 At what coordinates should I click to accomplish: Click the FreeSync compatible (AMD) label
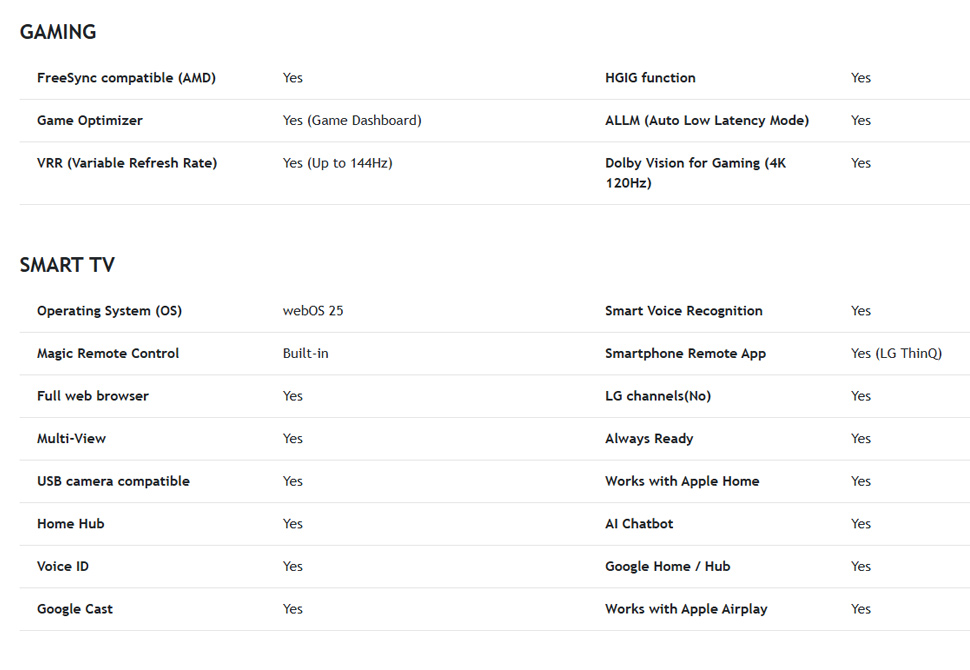[126, 78]
